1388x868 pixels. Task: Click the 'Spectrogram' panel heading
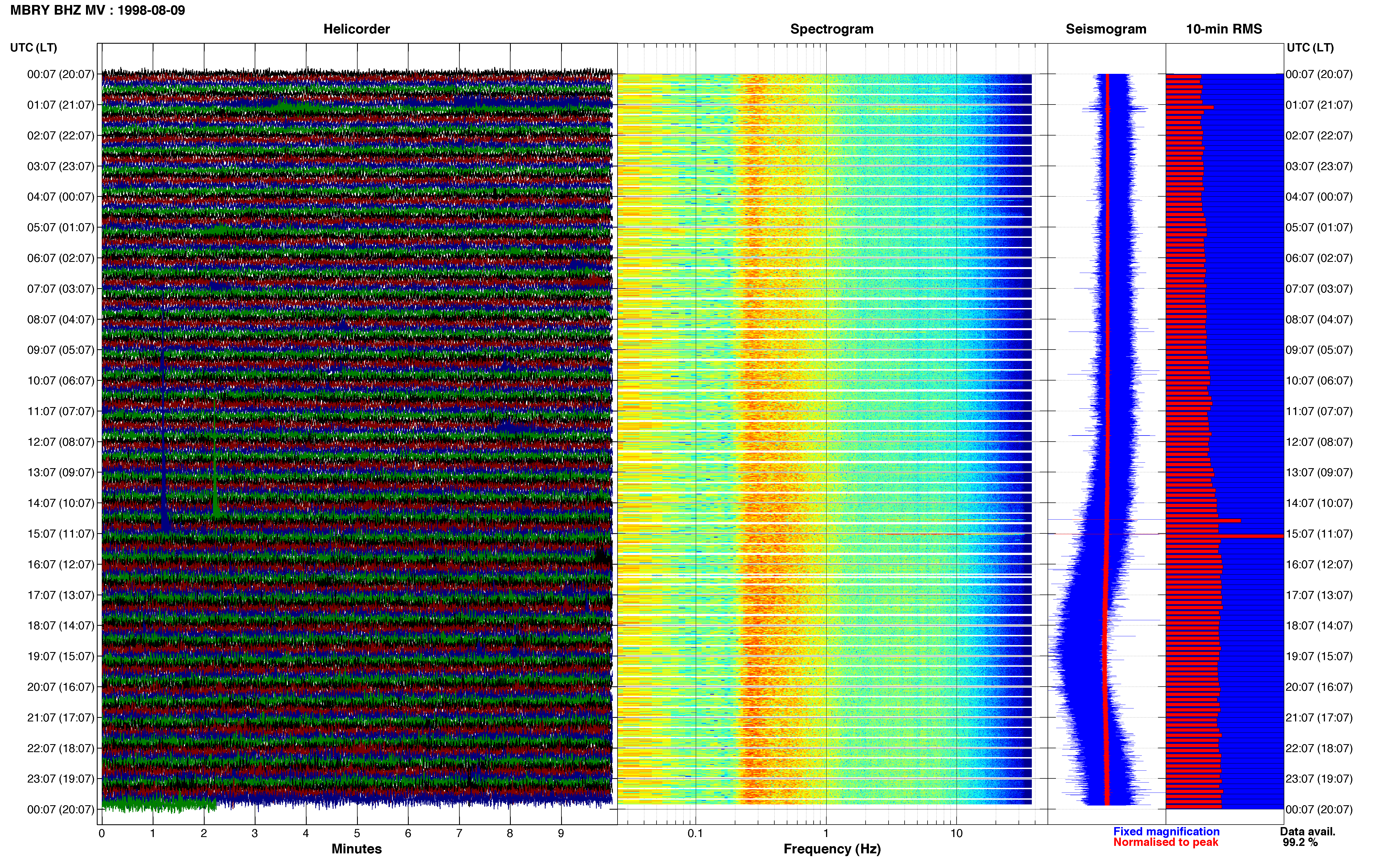point(832,29)
